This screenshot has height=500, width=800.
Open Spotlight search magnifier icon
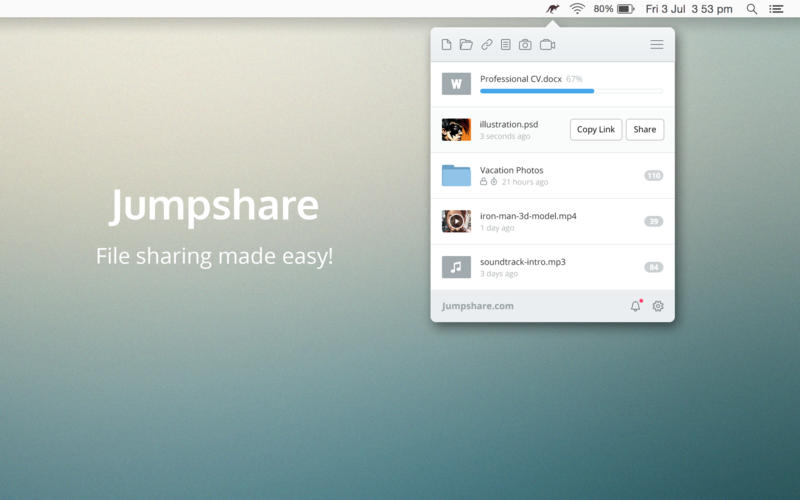point(752,9)
